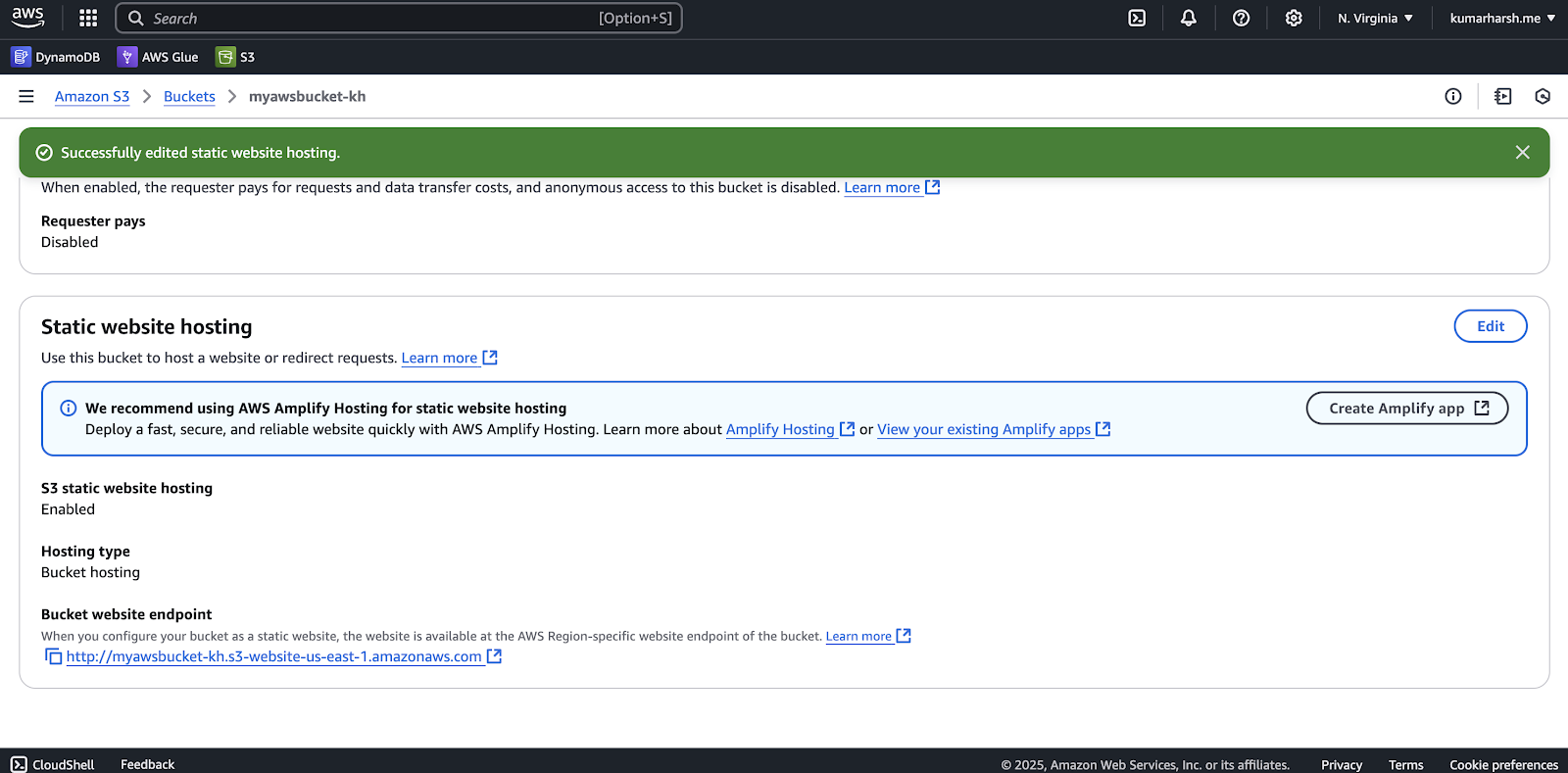Click the info icon in the Amplify recommendation
Screen dimensions: 1568x773
69,409
